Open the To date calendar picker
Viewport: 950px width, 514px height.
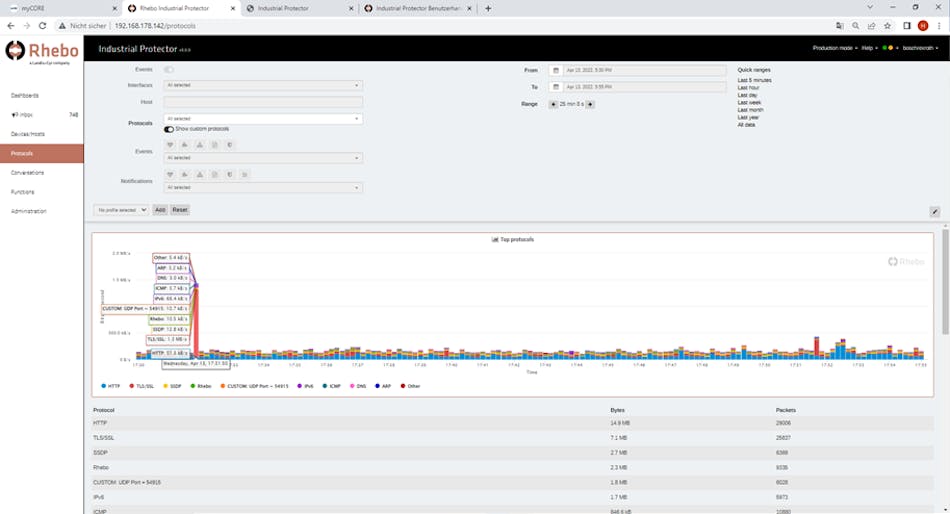[556, 87]
